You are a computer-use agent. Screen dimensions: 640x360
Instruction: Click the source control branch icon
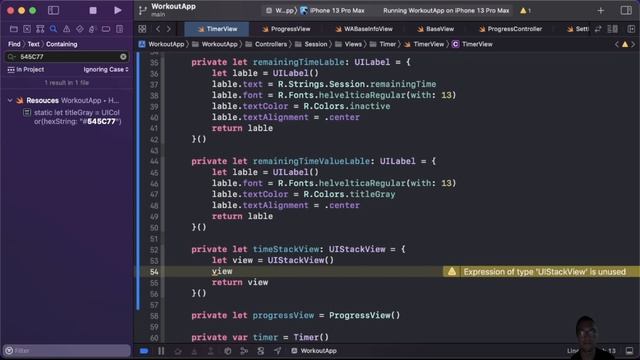point(142,11)
